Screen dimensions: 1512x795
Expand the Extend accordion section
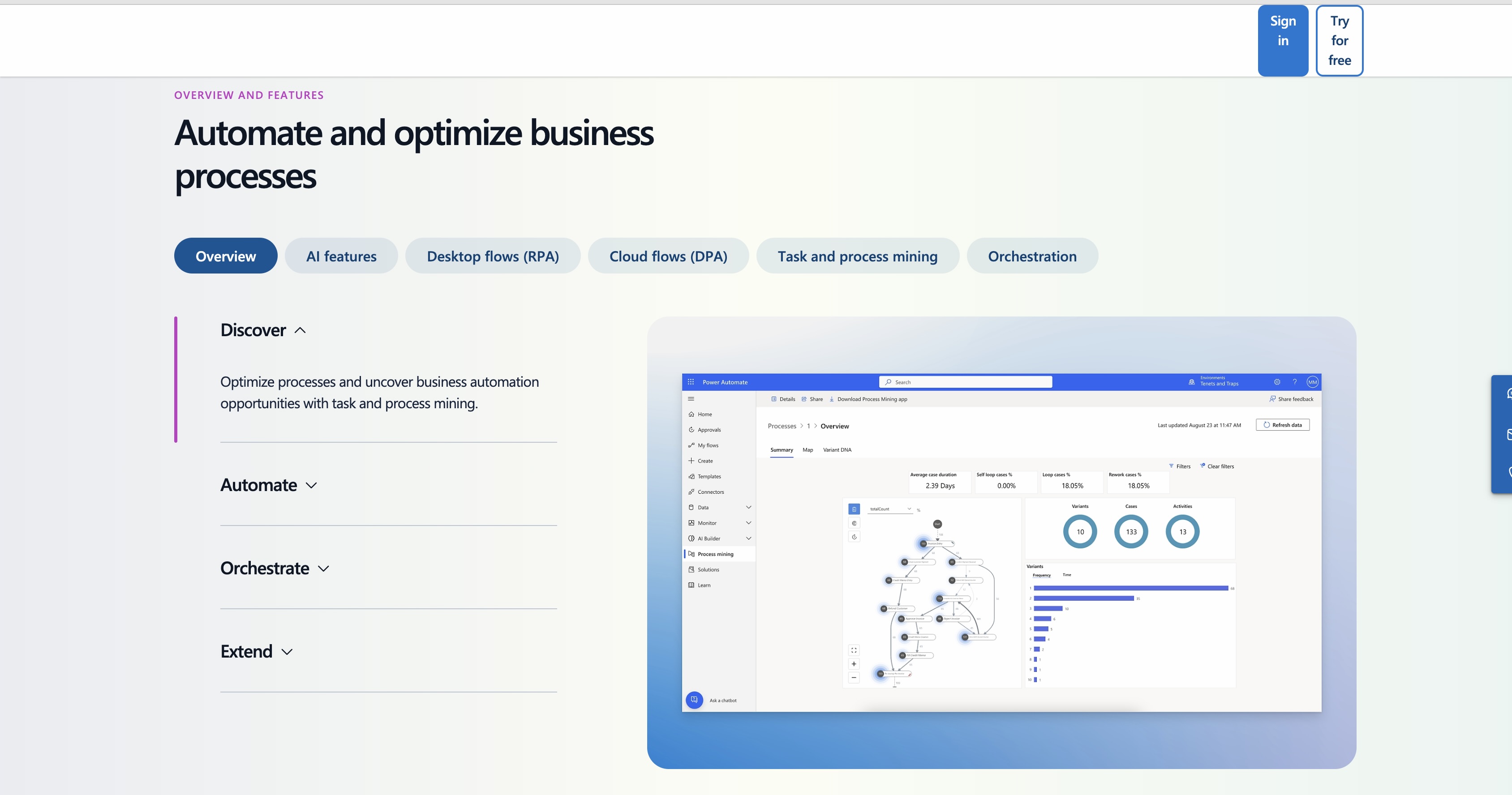tap(257, 652)
